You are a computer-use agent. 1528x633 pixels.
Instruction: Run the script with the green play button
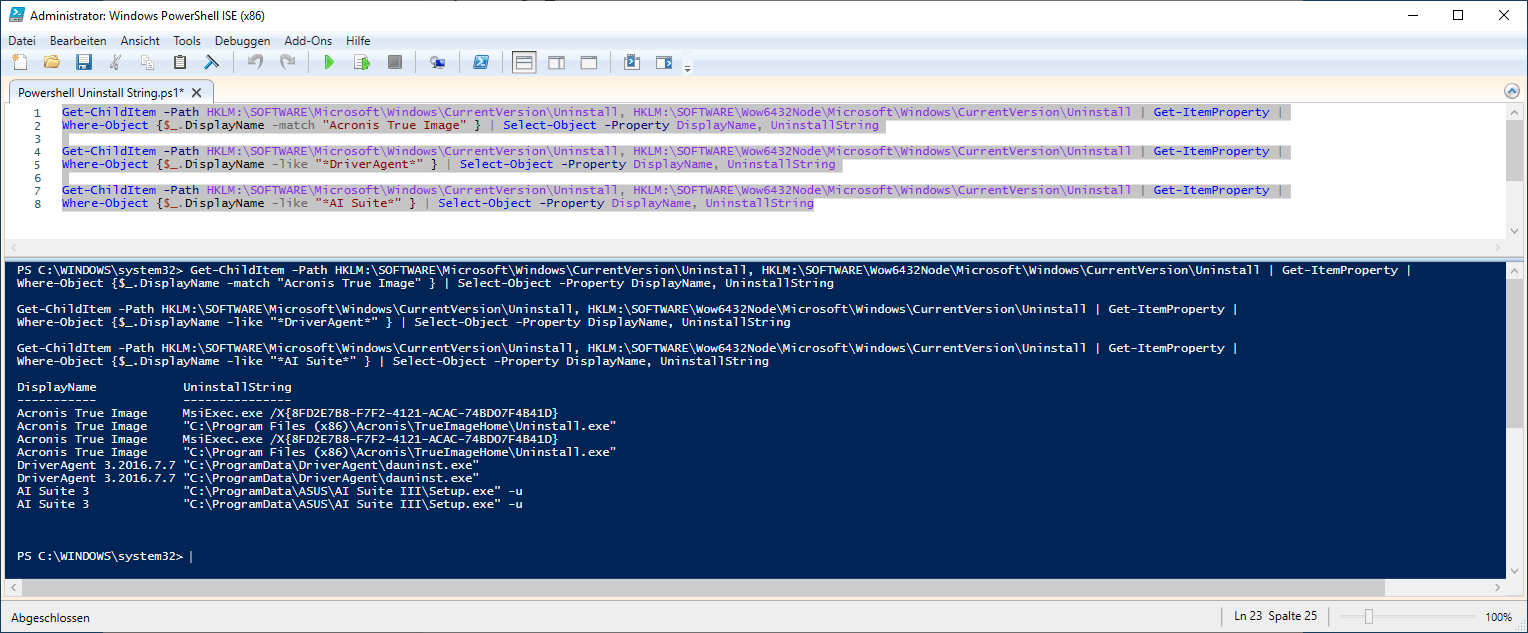tap(329, 63)
